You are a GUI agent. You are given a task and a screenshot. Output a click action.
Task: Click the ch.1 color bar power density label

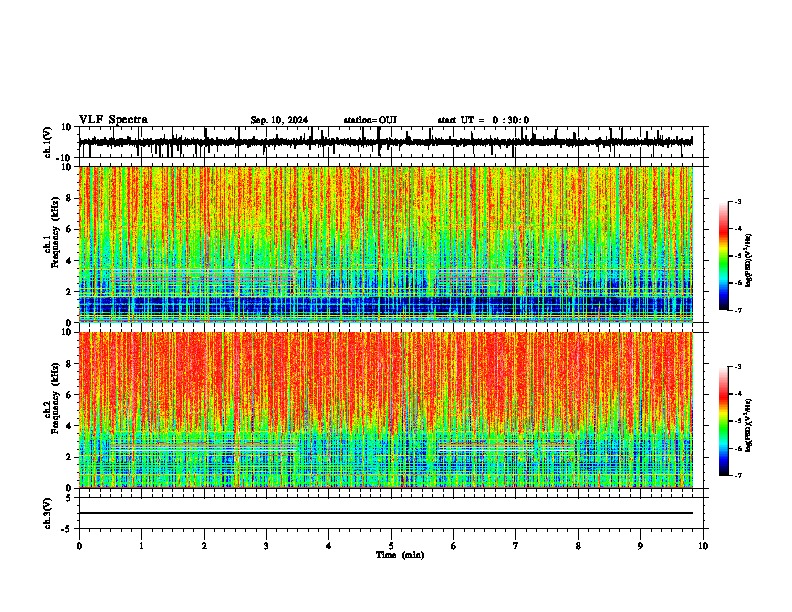pos(749,261)
